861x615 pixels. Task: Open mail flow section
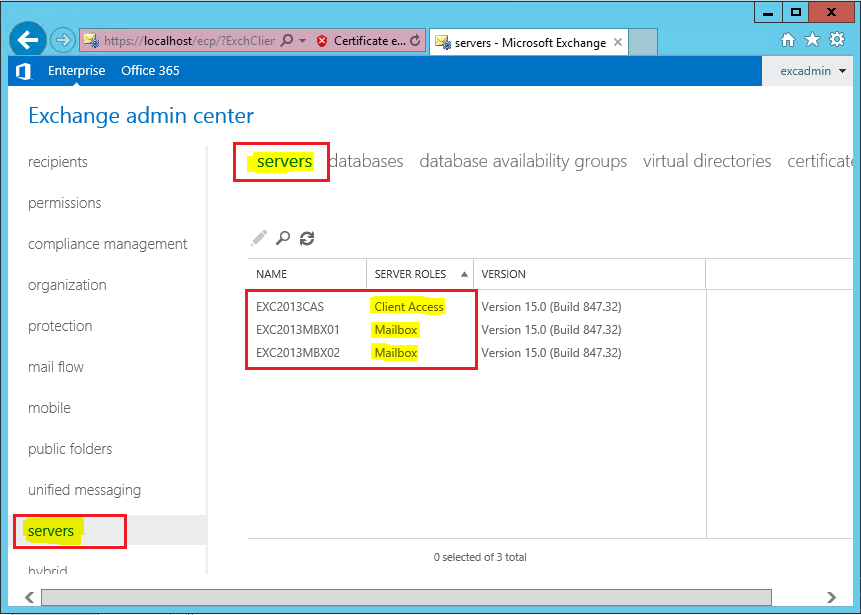tap(55, 367)
